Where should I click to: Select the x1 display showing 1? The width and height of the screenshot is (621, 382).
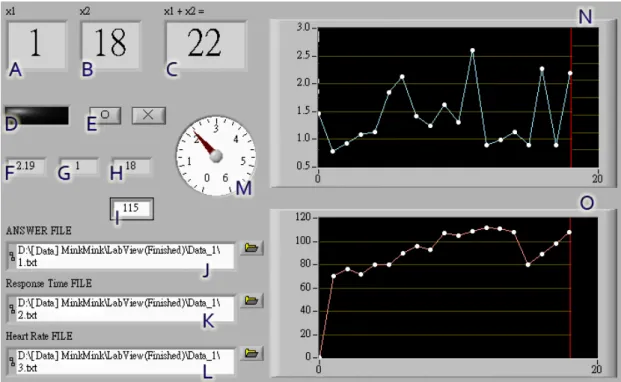pos(36,45)
